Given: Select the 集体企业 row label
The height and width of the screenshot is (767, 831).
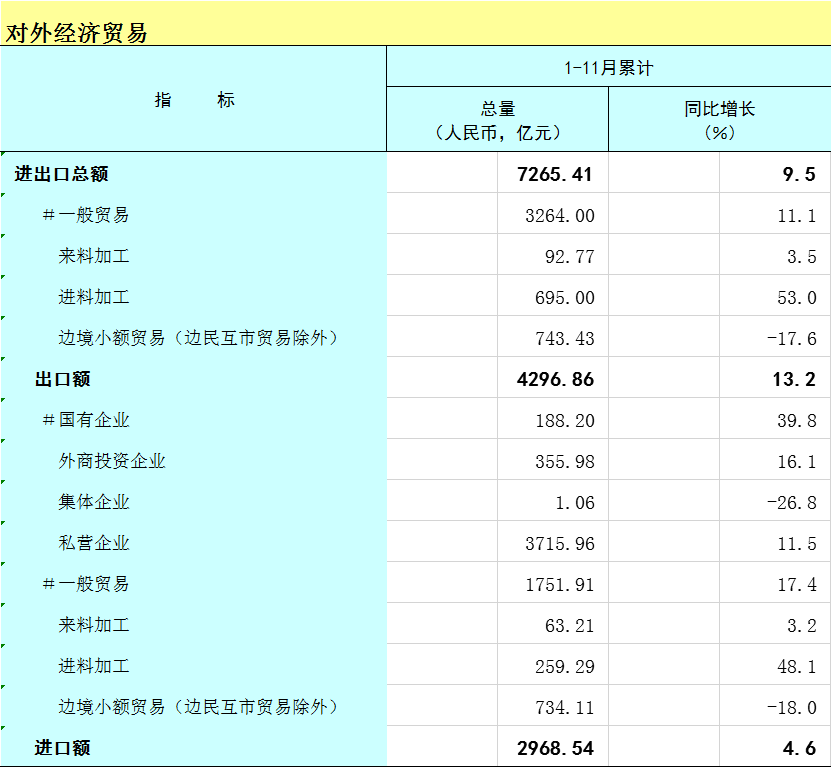Looking at the screenshot, I should coord(94,502).
